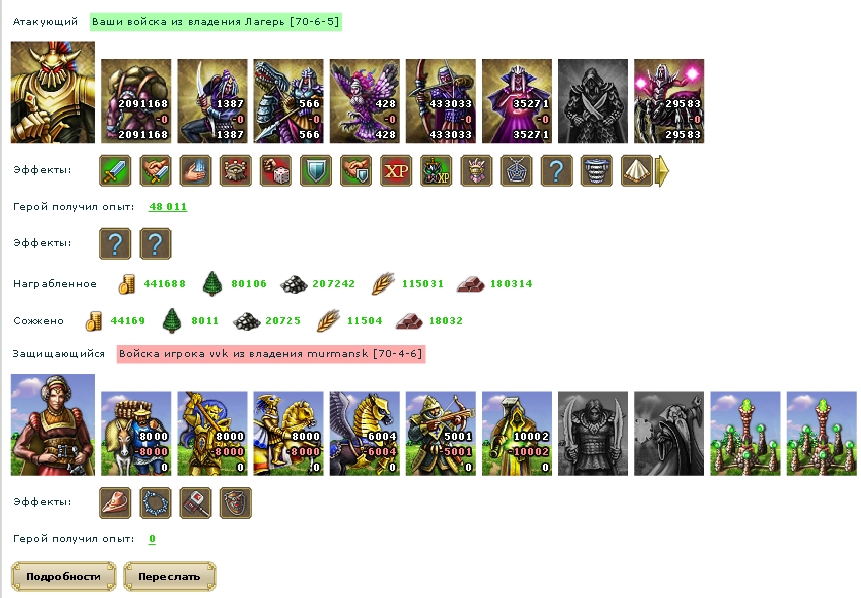This screenshot has width=861, height=598.
Task: Select the dice effect icon
Action: [x=276, y=171]
